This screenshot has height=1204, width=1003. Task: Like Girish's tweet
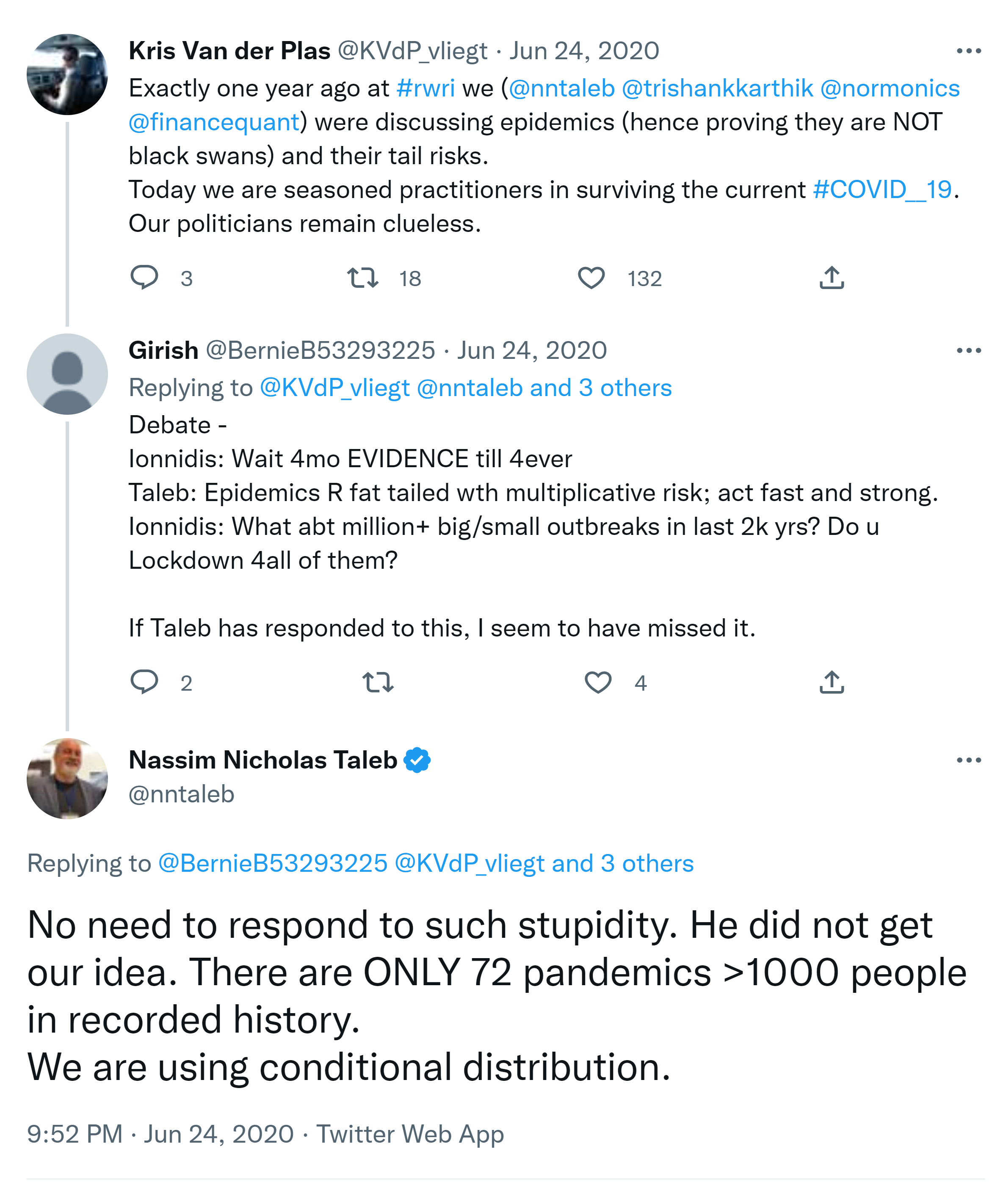[597, 682]
